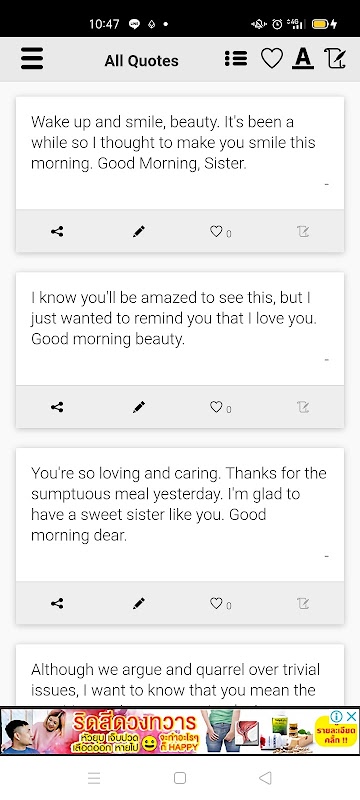The width and height of the screenshot is (360, 800).
Task: Tap pencil icon under 'sumptuous meal' quote
Action: pyautogui.click(x=139, y=604)
